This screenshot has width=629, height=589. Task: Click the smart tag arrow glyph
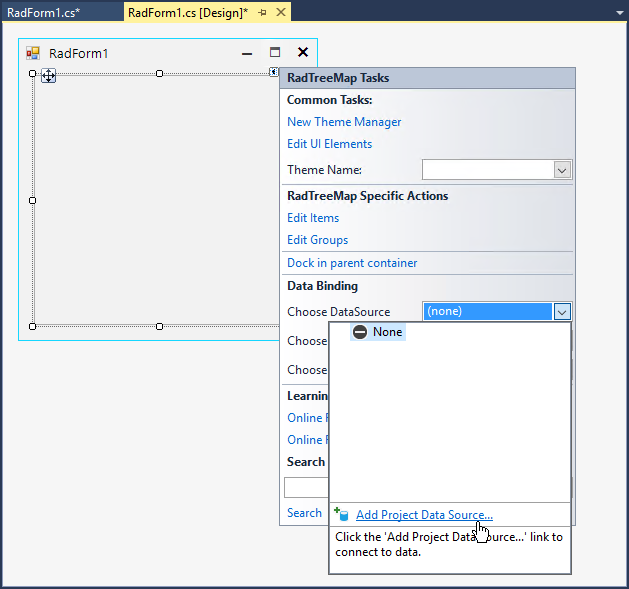coord(274,72)
